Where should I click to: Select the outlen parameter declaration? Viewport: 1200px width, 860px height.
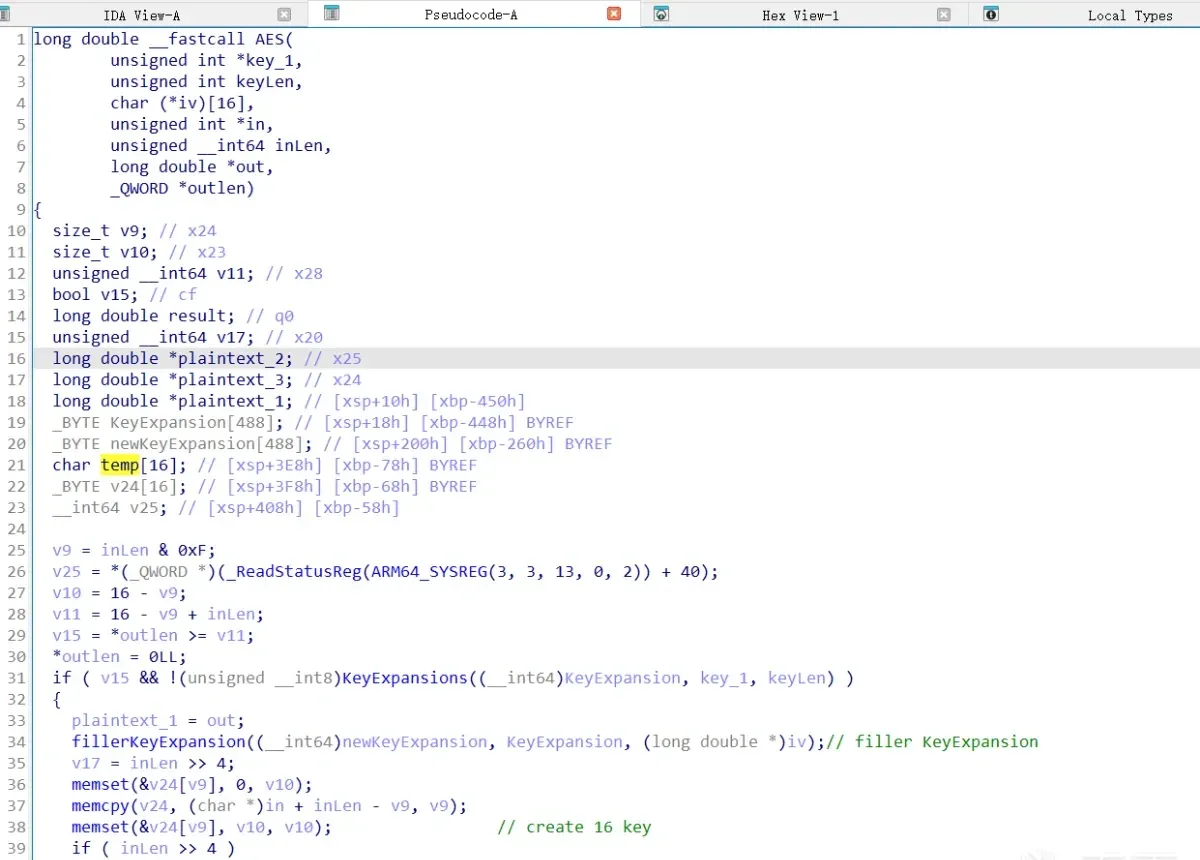[216, 188]
